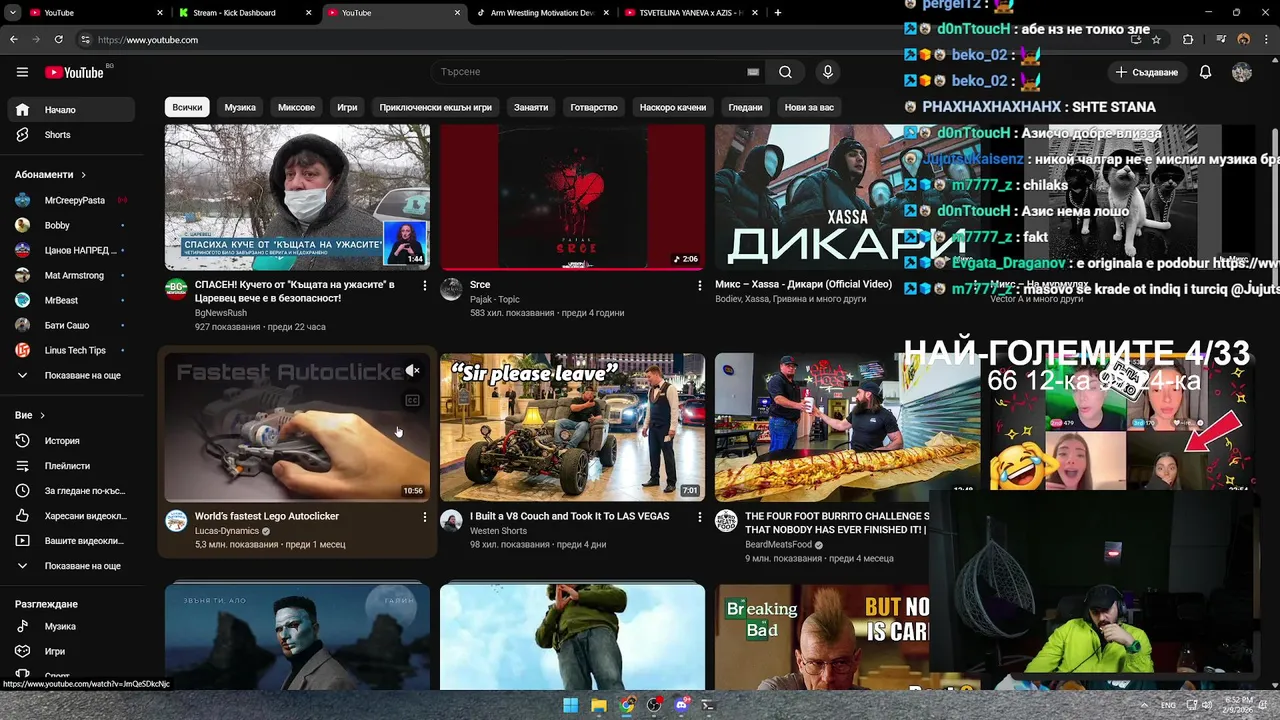Open more options for V8 Couch video
The width and height of the screenshot is (1280, 720).
click(699, 517)
